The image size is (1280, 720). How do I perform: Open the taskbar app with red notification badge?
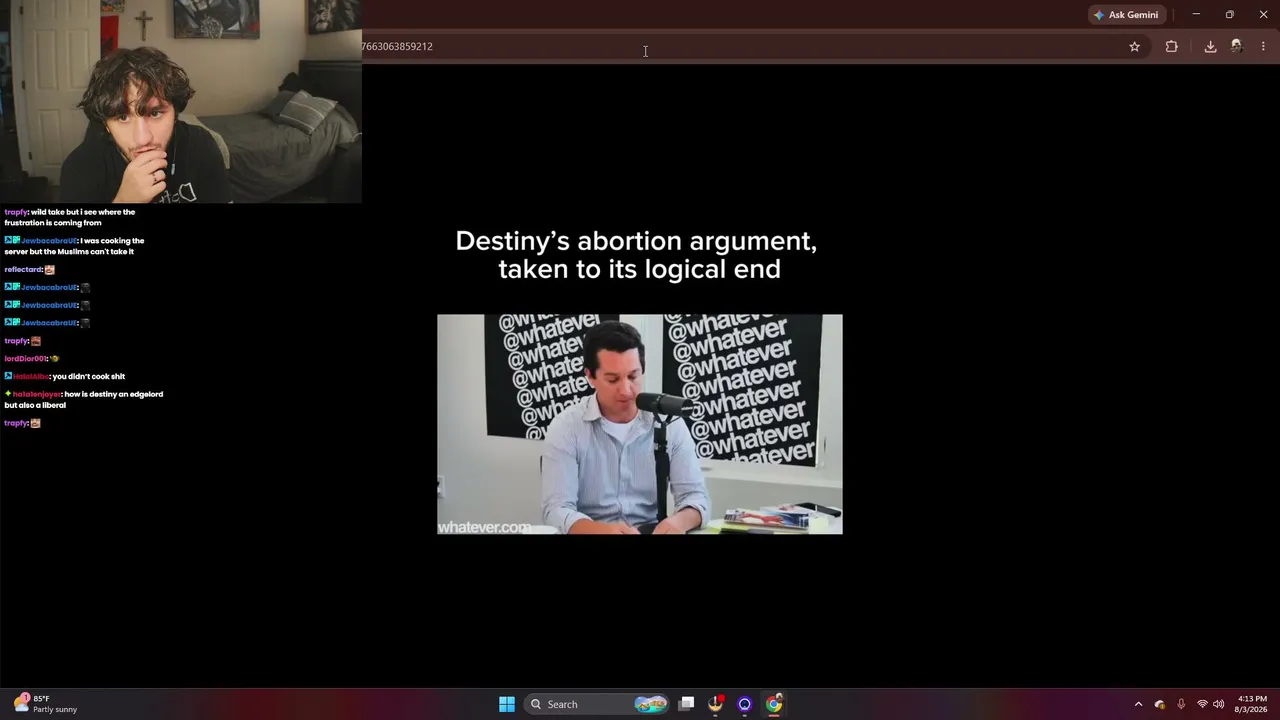pyautogui.click(x=716, y=704)
